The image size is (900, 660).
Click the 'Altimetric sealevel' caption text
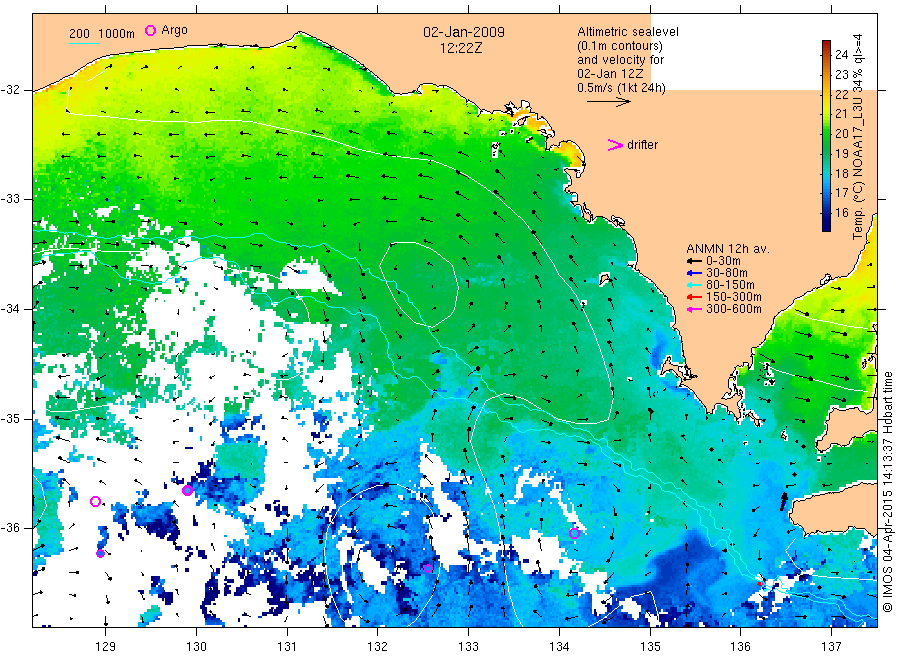pyautogui.click(x=628, y=32)
